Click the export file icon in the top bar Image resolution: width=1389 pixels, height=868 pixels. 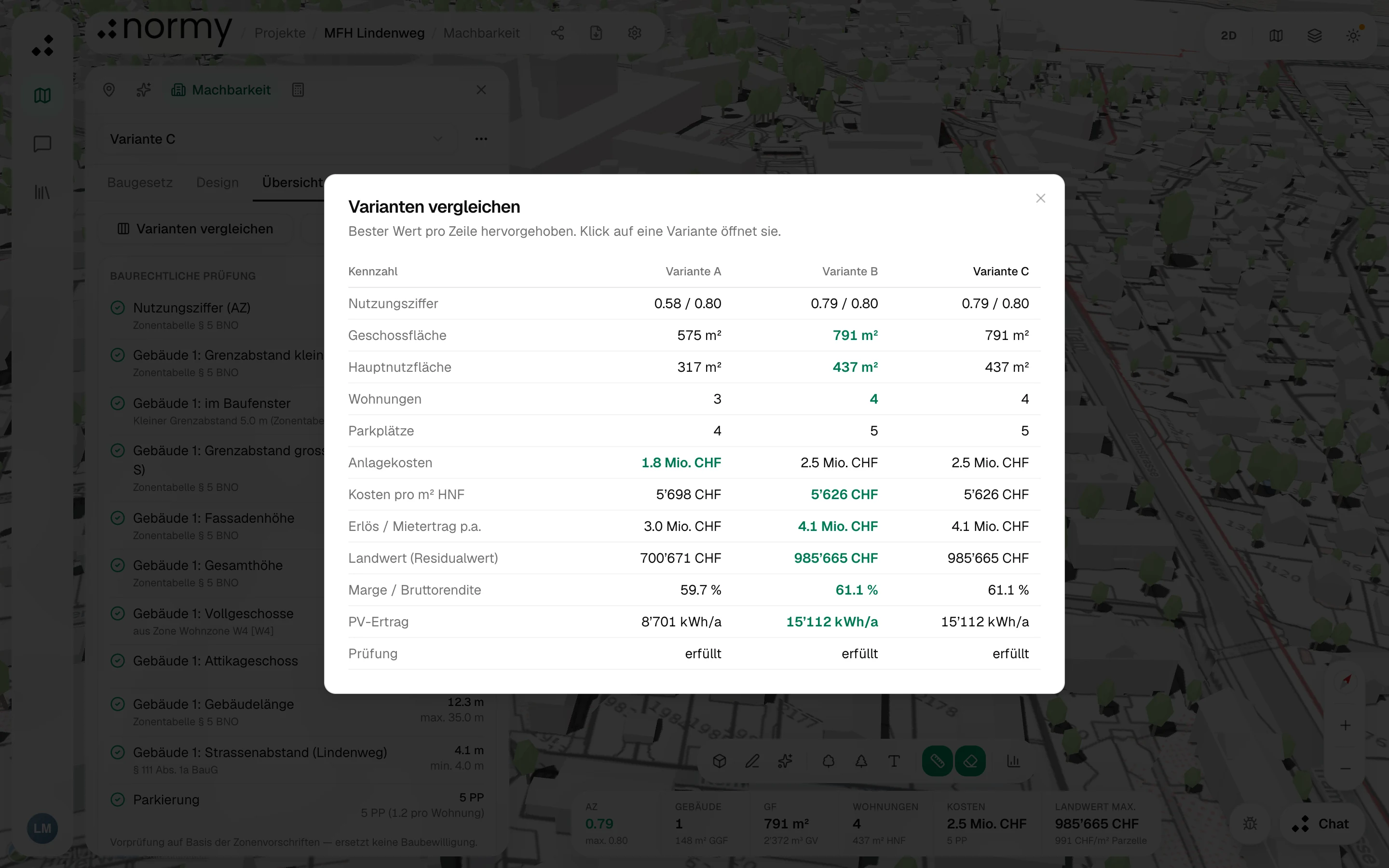point(596,33)
